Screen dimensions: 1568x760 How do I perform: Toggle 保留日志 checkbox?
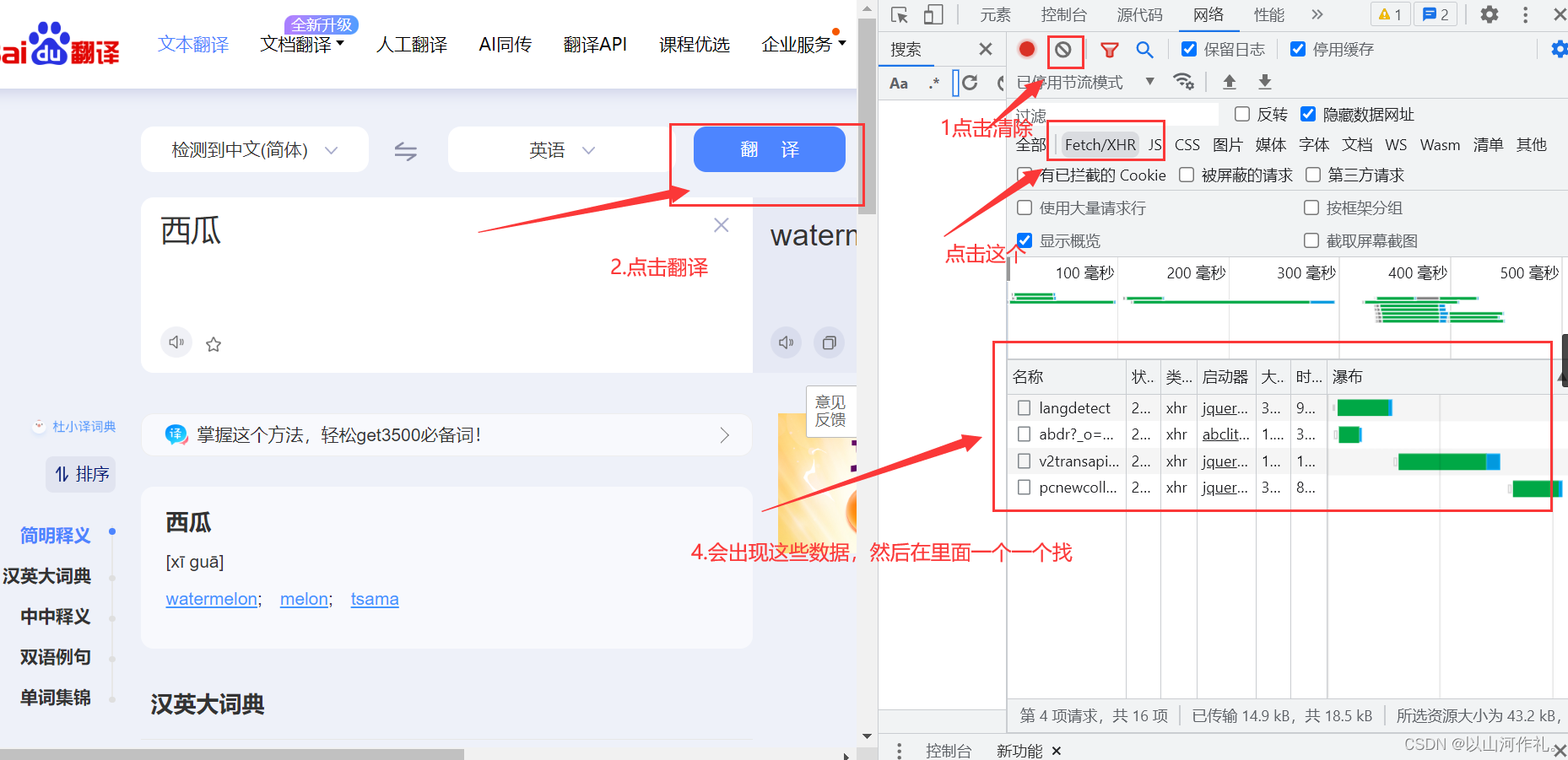1189,49
